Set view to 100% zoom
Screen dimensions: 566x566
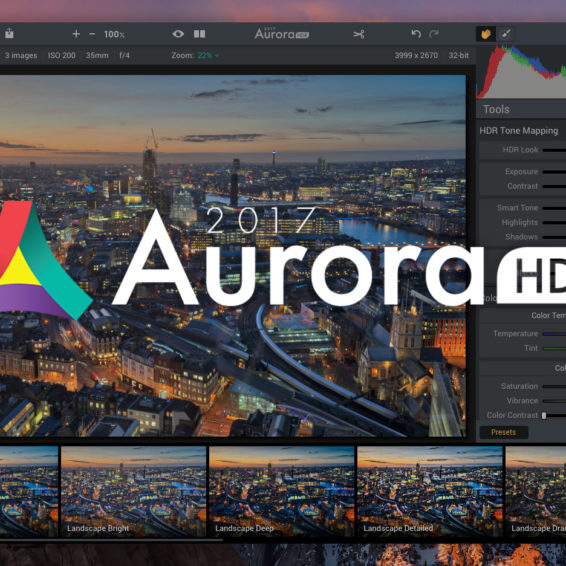pyautogui.click(x=114, y=34)
